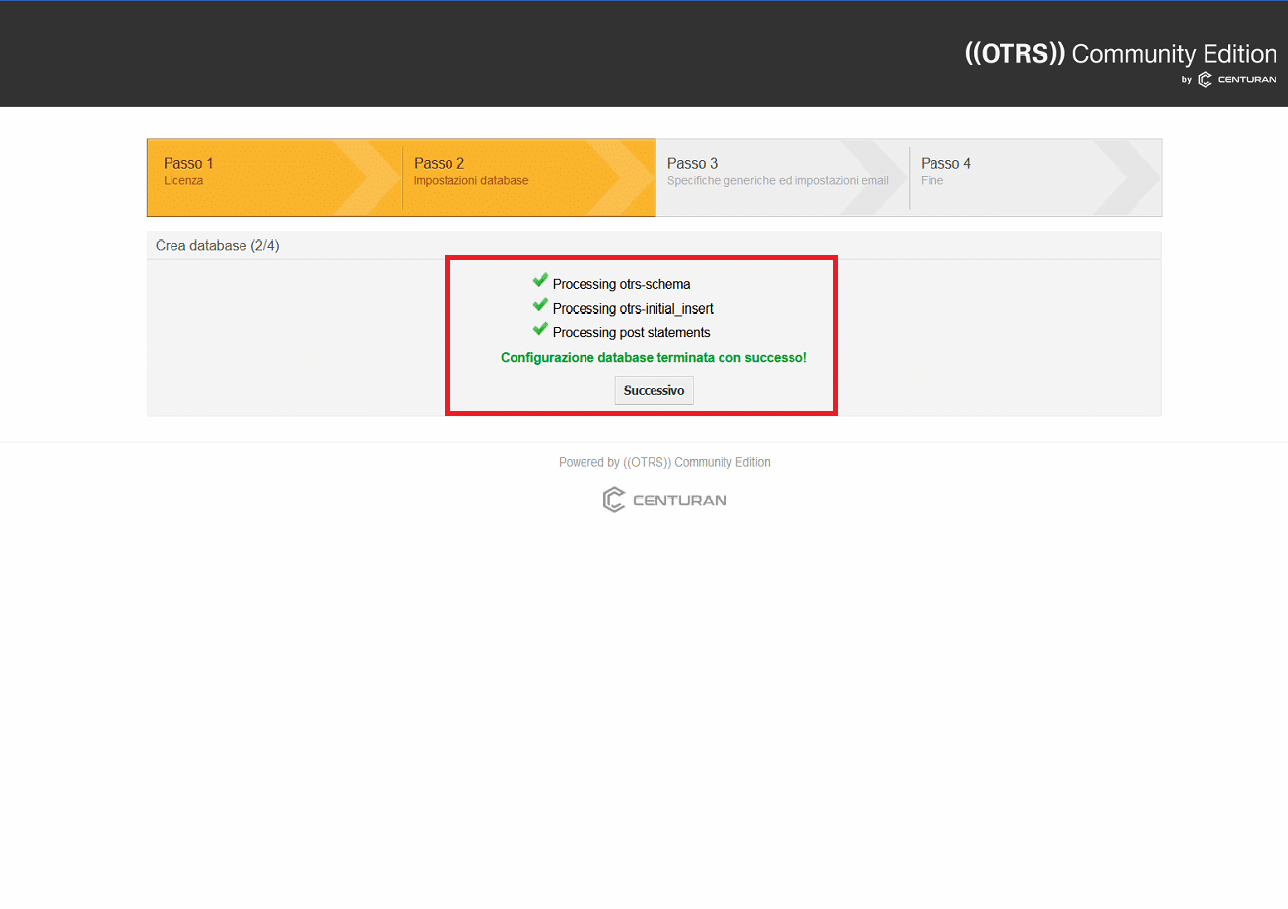Select Passo 4 Fine step
The width and height of the screenshot is (1288, 909).
pyautogui.click(x=1036, y=177)
